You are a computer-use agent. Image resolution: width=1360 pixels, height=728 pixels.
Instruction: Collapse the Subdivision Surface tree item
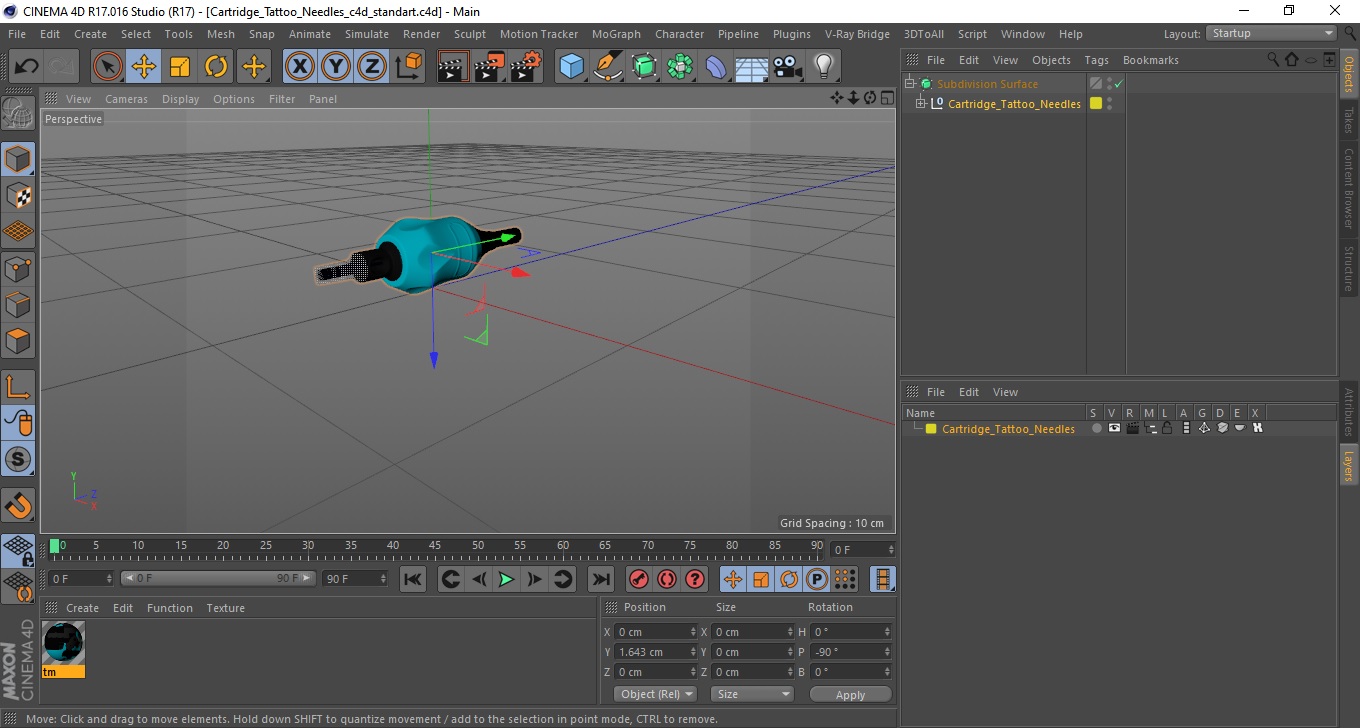910,84
